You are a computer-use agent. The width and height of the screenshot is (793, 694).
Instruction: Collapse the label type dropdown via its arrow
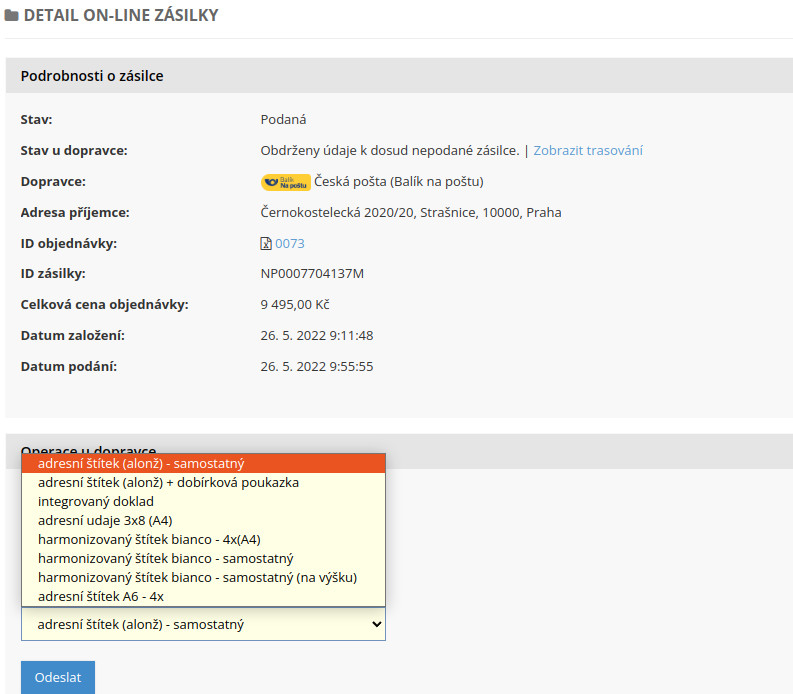[x=376, y=624]
